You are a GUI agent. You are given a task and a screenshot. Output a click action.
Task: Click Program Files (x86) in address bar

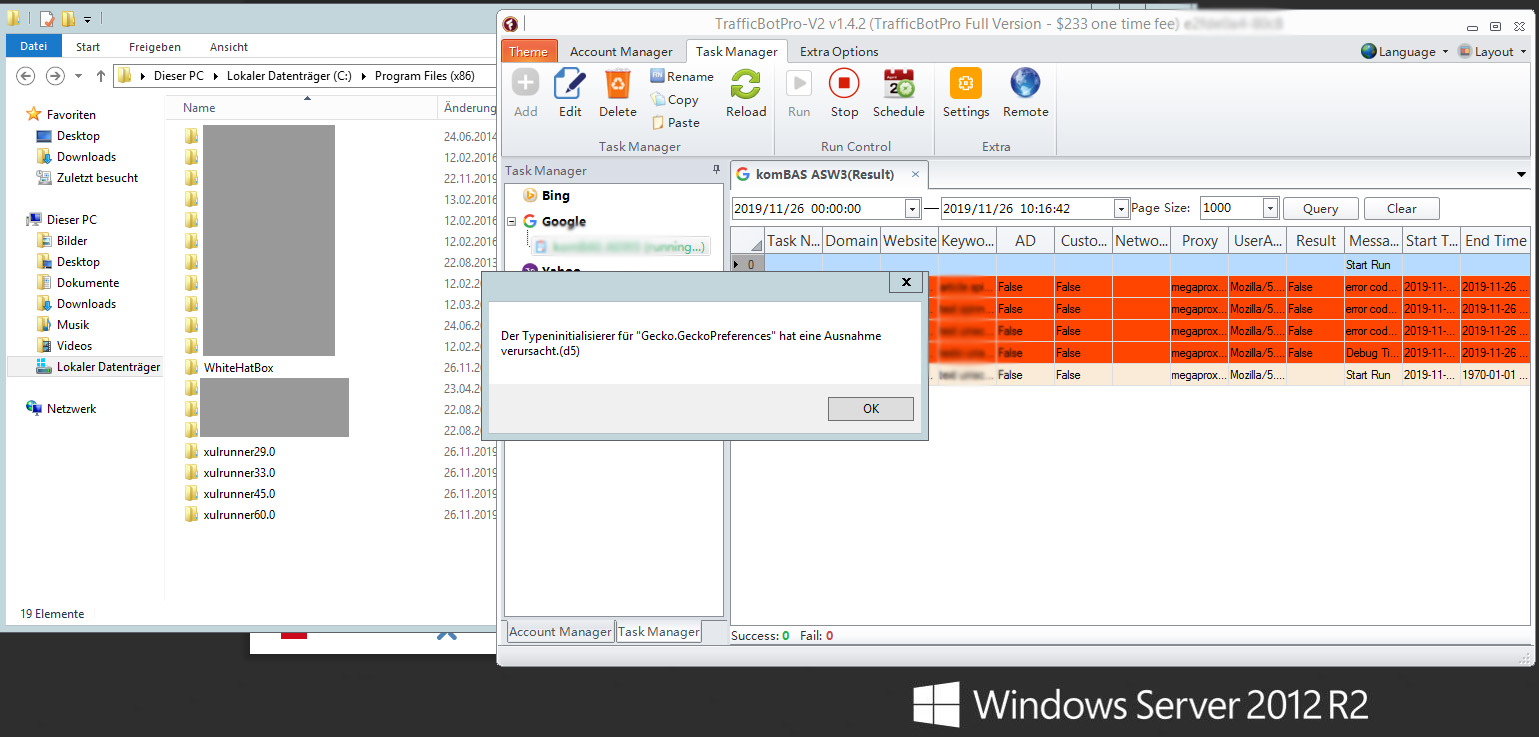424,76
